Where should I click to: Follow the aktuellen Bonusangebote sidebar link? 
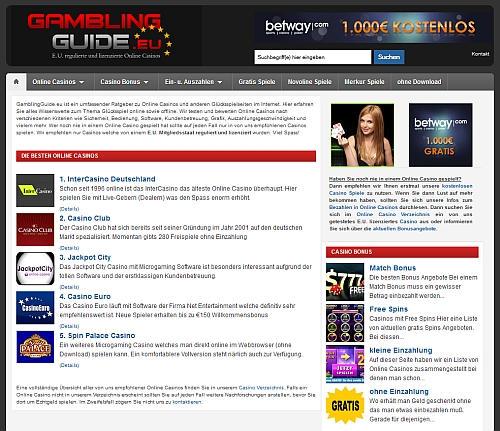tap(404, 229)
